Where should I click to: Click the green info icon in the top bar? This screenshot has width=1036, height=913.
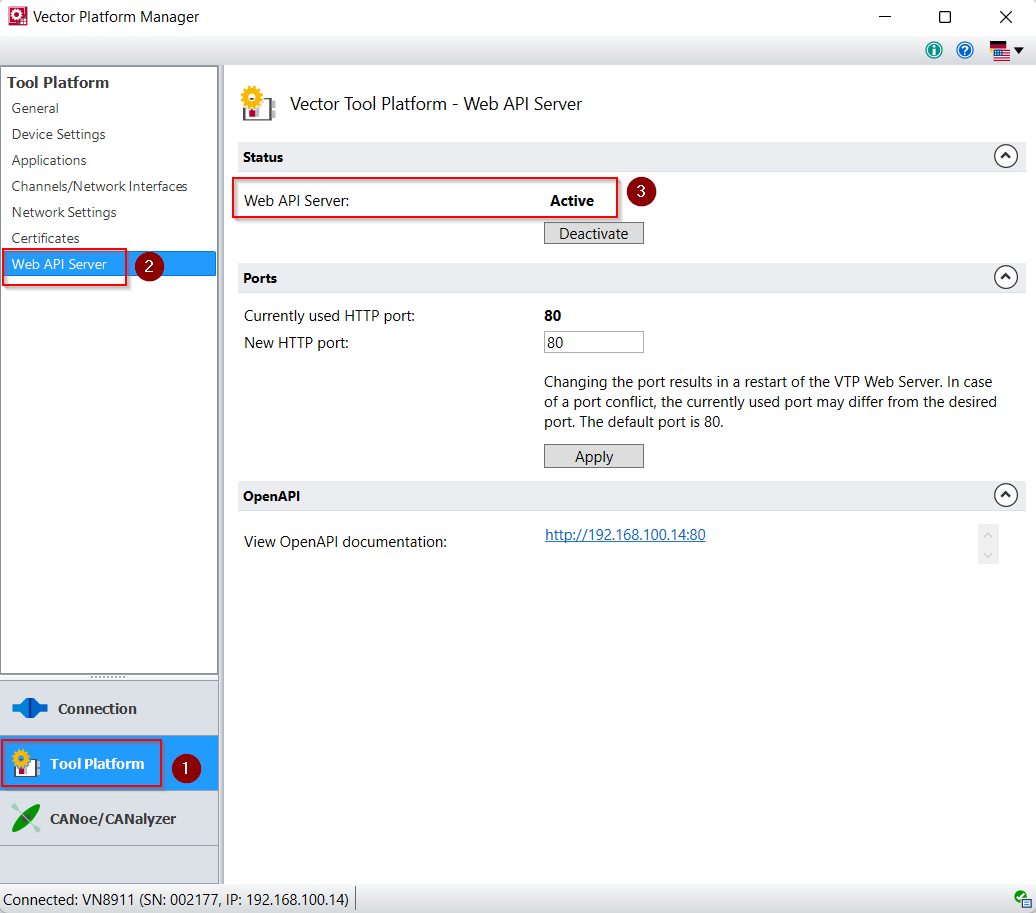pos(934,50)
